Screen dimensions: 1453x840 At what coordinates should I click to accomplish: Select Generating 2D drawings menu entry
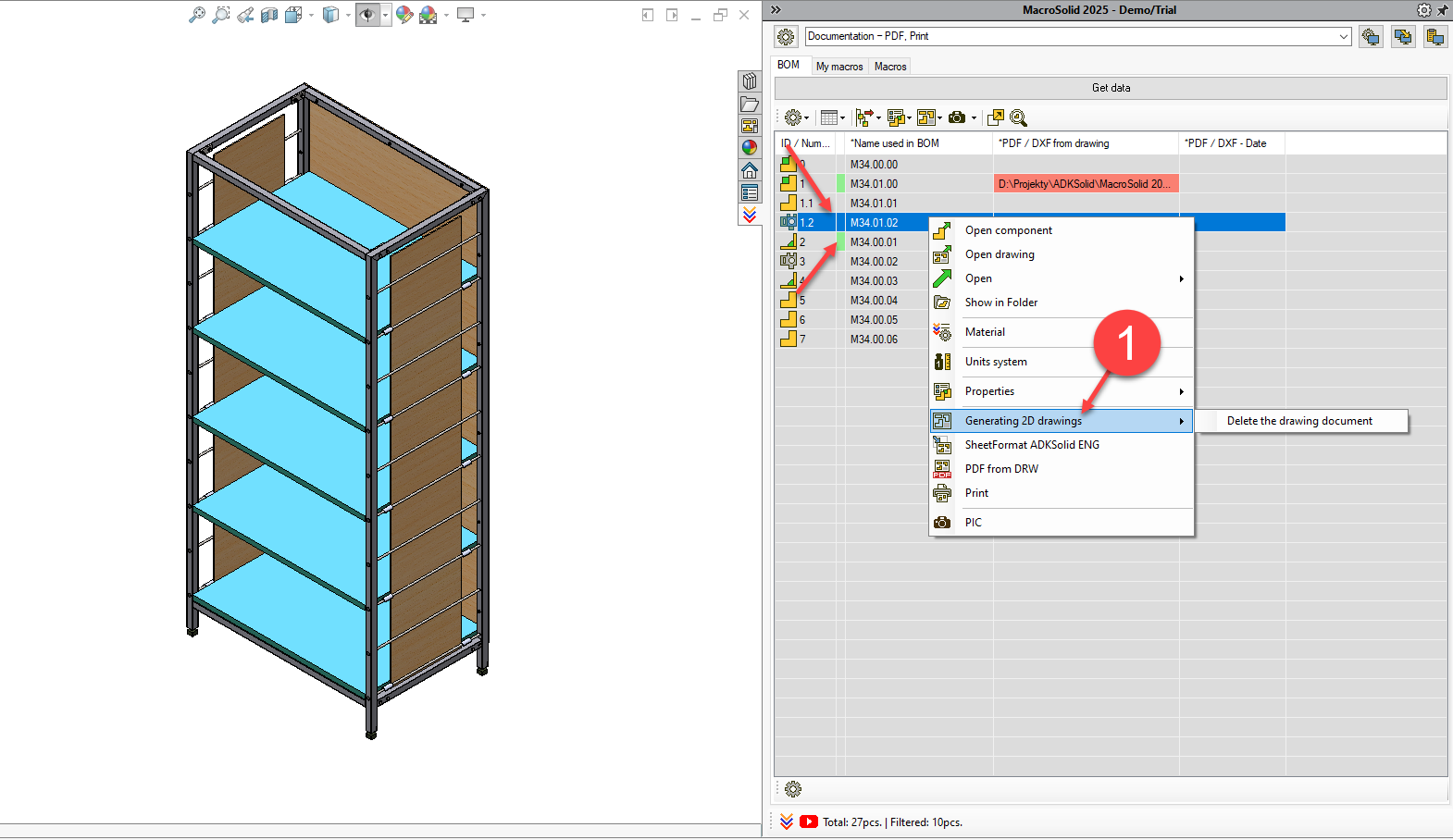[1062, 421]
